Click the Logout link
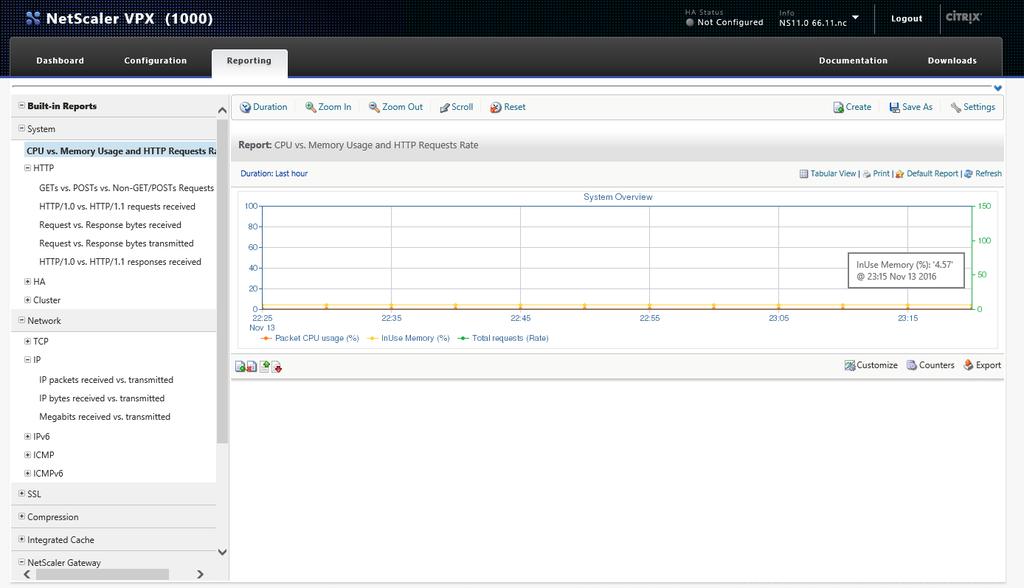1024x588 pixels. tap(906, 18)
